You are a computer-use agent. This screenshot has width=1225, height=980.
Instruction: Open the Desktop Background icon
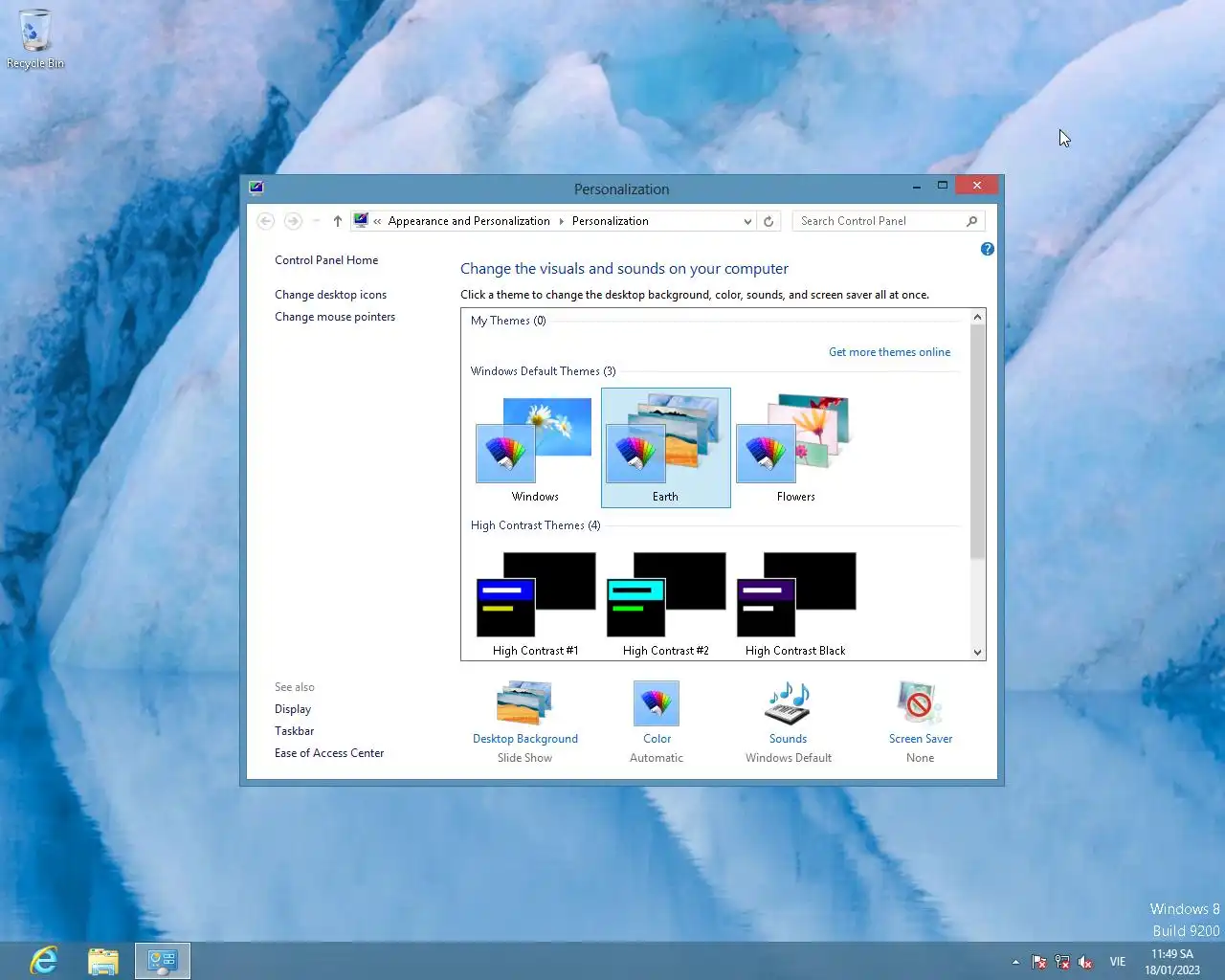click(x=524, y=703)
